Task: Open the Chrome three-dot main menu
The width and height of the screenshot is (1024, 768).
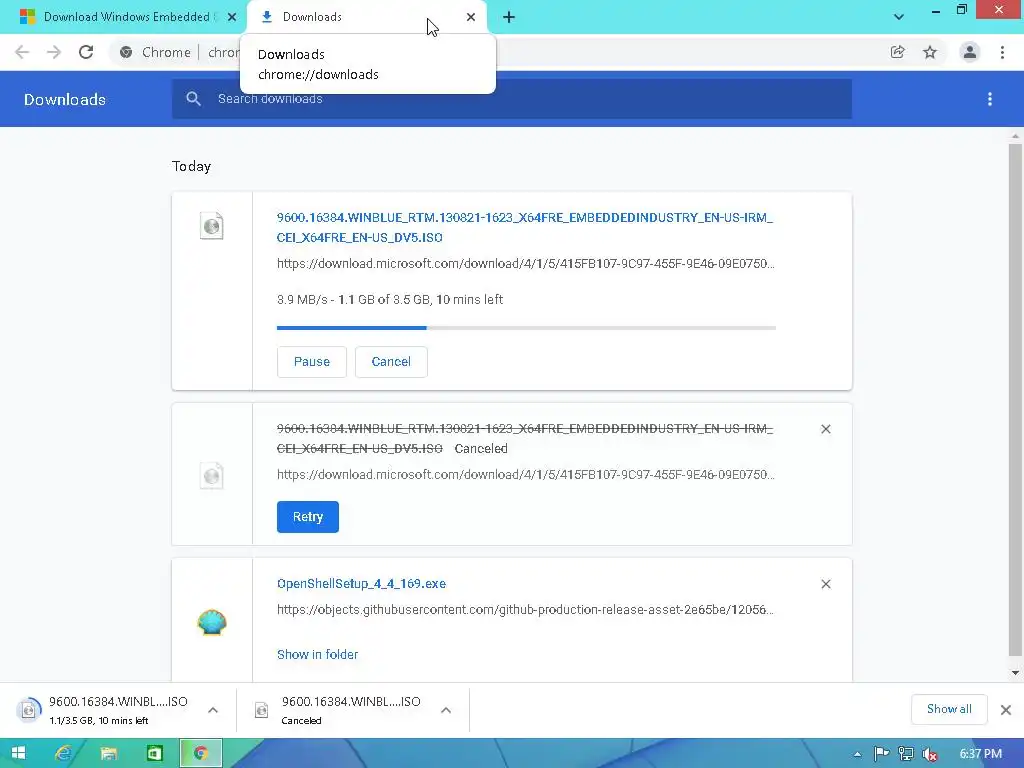Action: pos(1002,52)
